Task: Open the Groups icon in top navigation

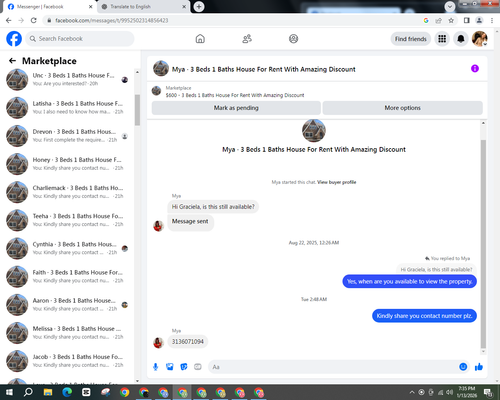Action: pyautogui.click(x=293, y=39)
